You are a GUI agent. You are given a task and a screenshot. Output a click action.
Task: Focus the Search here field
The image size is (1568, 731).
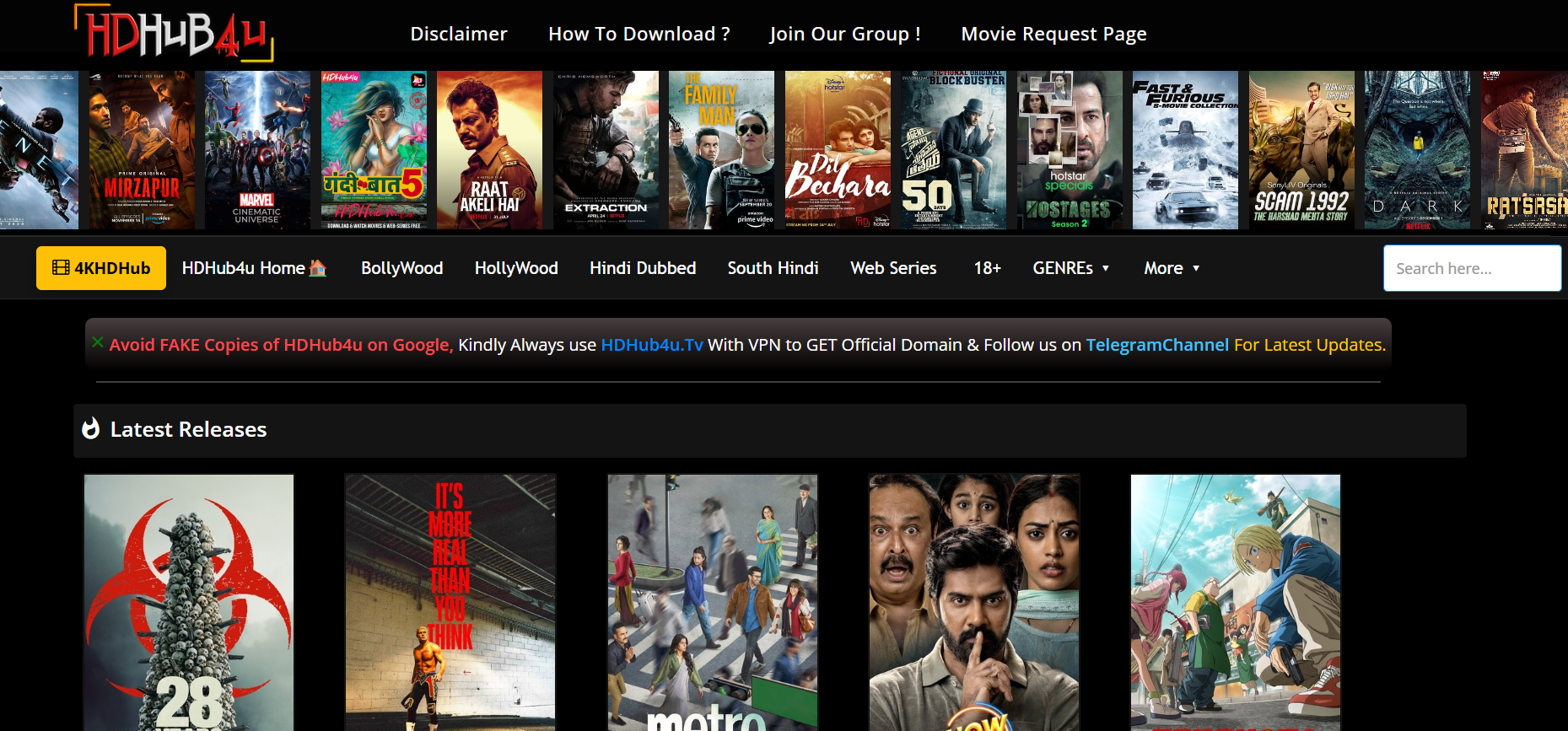(x=1472, y=268)
